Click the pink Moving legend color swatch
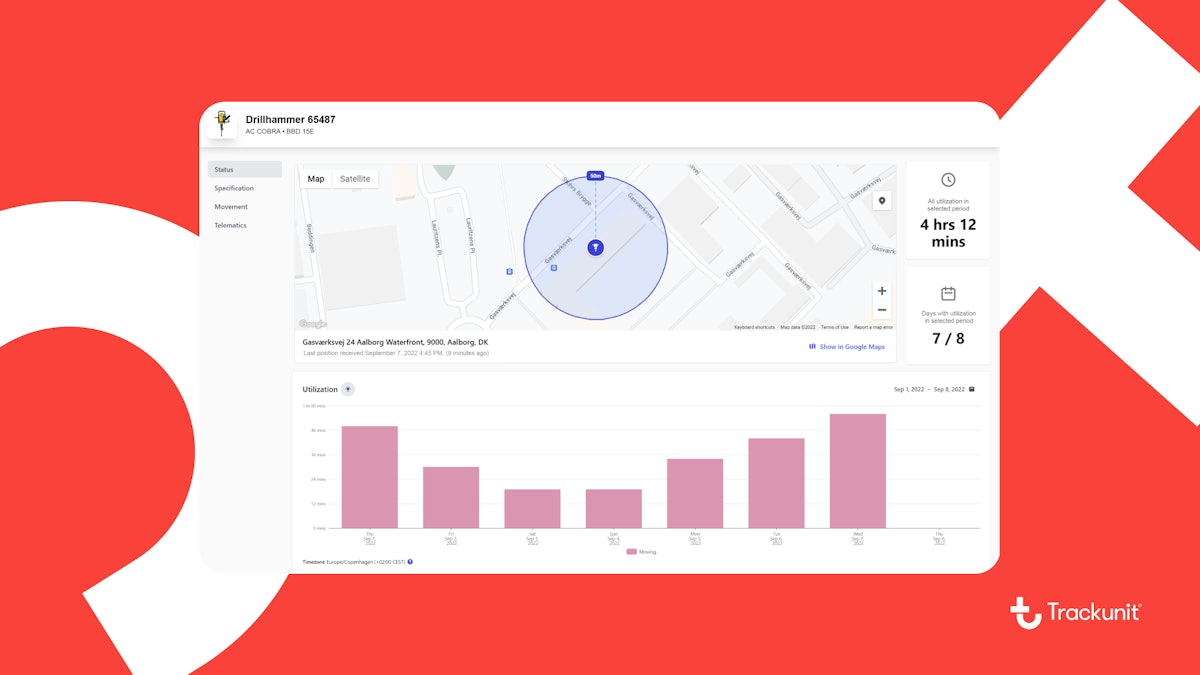Viewport: 1200px width, 675px height. coord(630,551)
